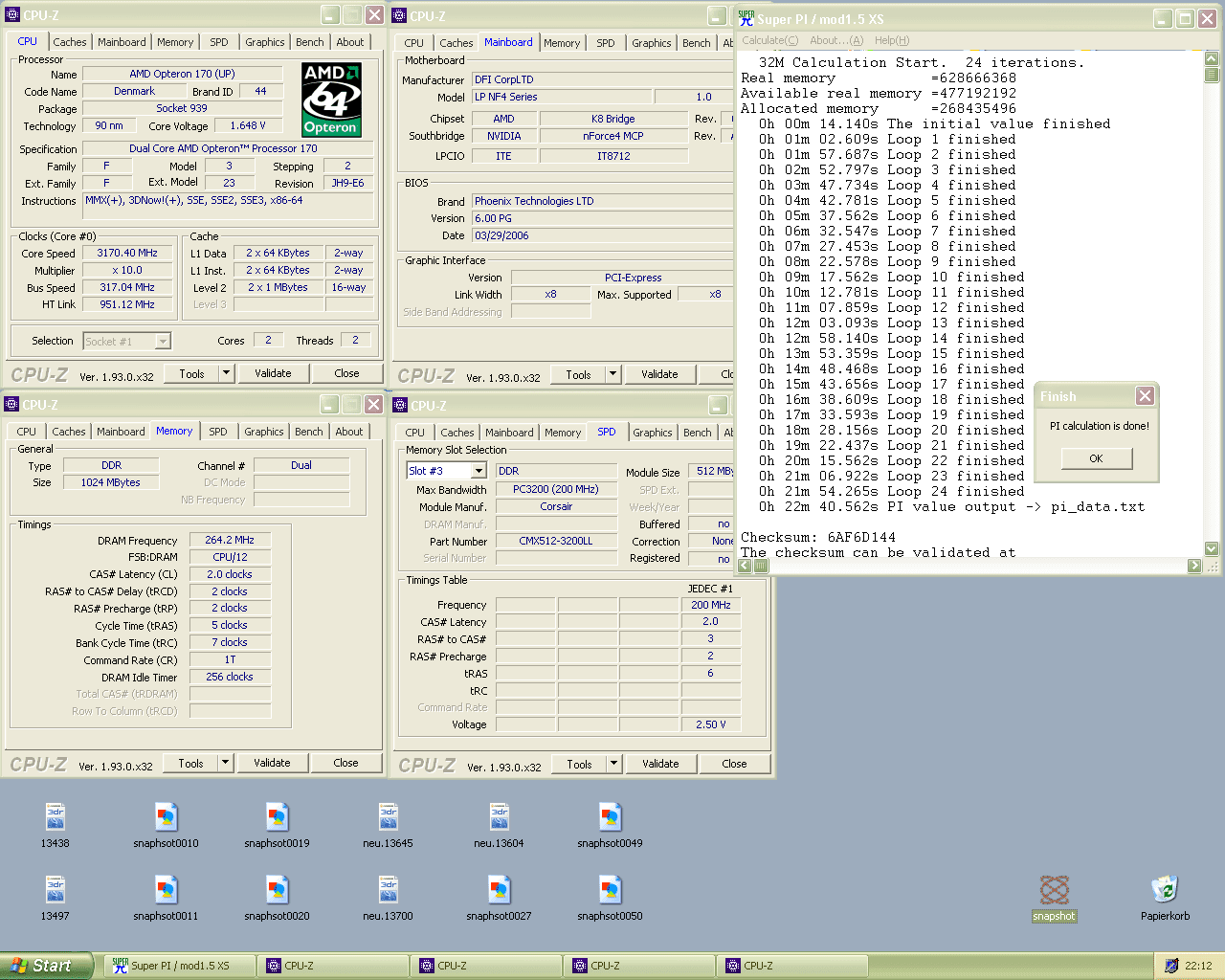This screenshot has width=1225, height=980.
Task: Open the snaphsot0027 desktop icon
Action: [500, 891]
